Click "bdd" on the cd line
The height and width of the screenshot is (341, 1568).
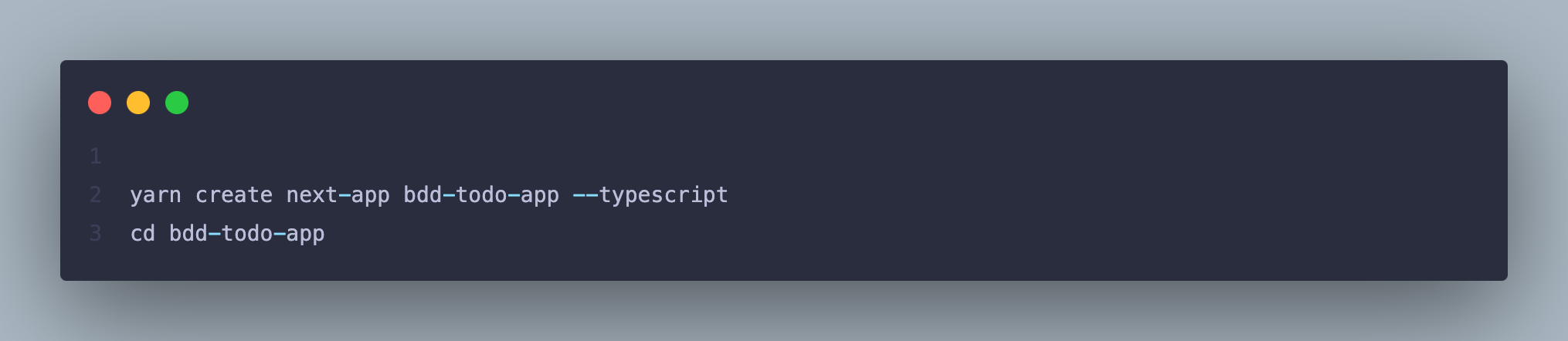[x=188, y=234]
